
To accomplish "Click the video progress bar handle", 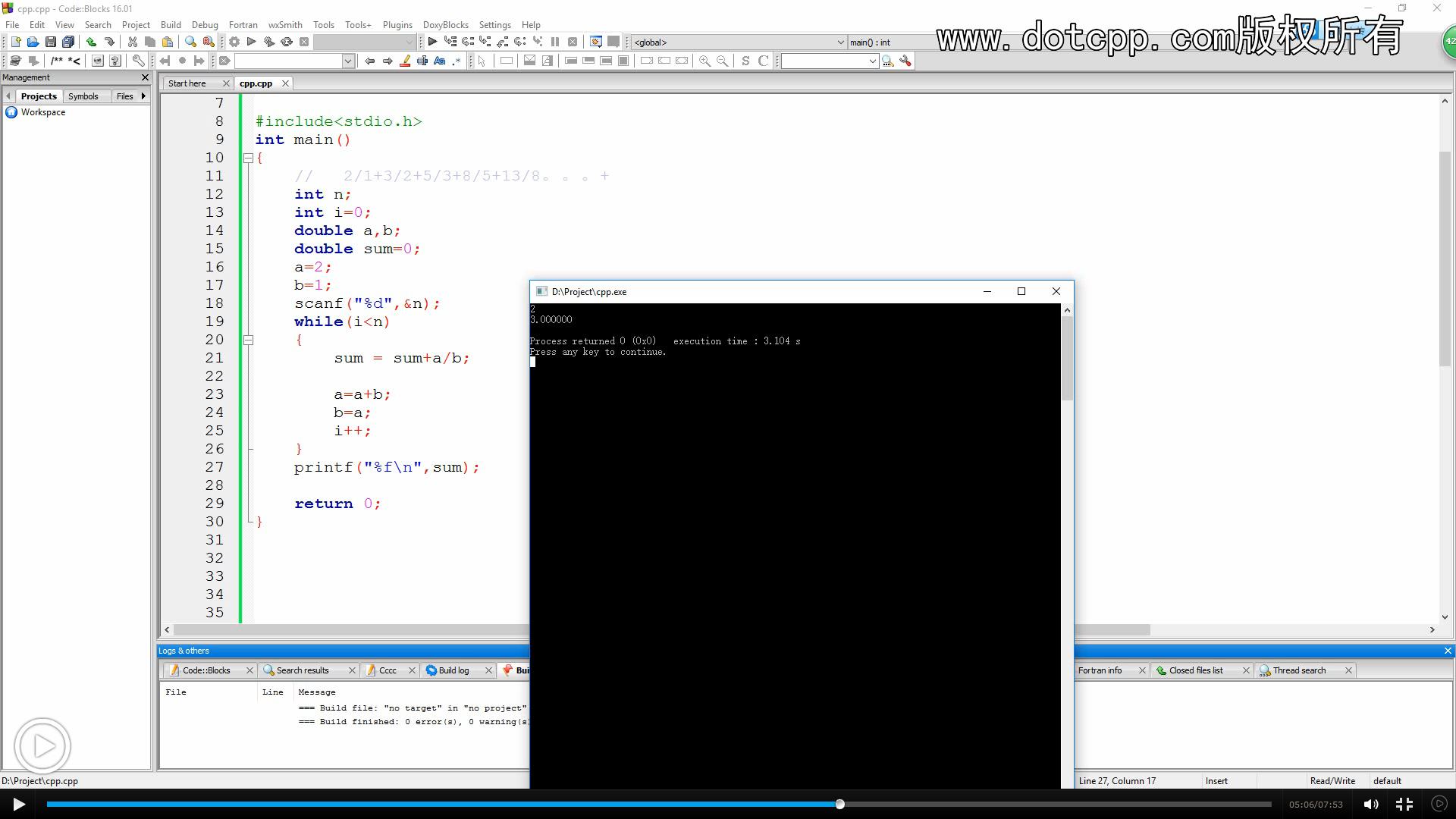I will click(839, 804).
